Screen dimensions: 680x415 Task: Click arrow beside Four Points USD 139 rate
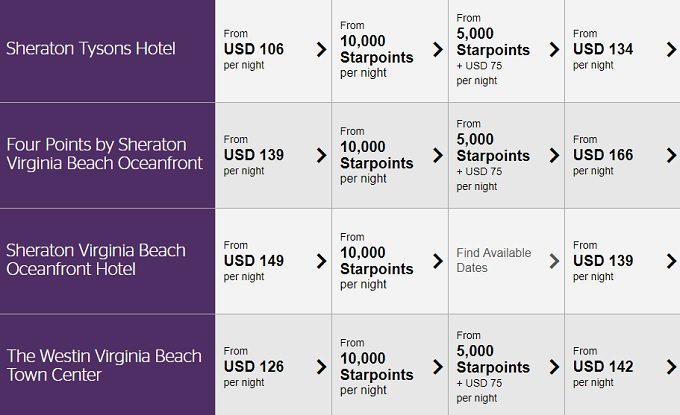(x=321, y=155)
